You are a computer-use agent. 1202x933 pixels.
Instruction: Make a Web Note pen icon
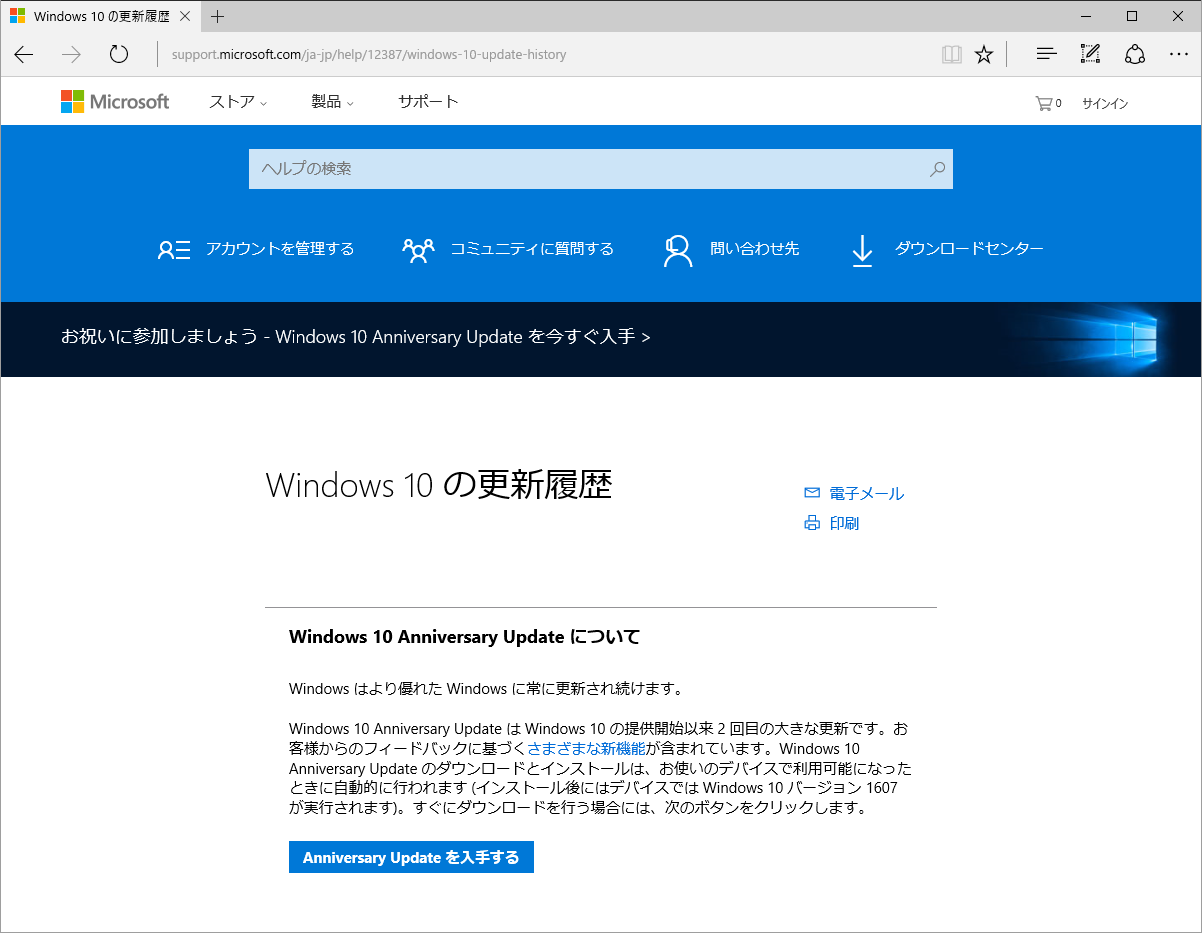coord(1090,54)
